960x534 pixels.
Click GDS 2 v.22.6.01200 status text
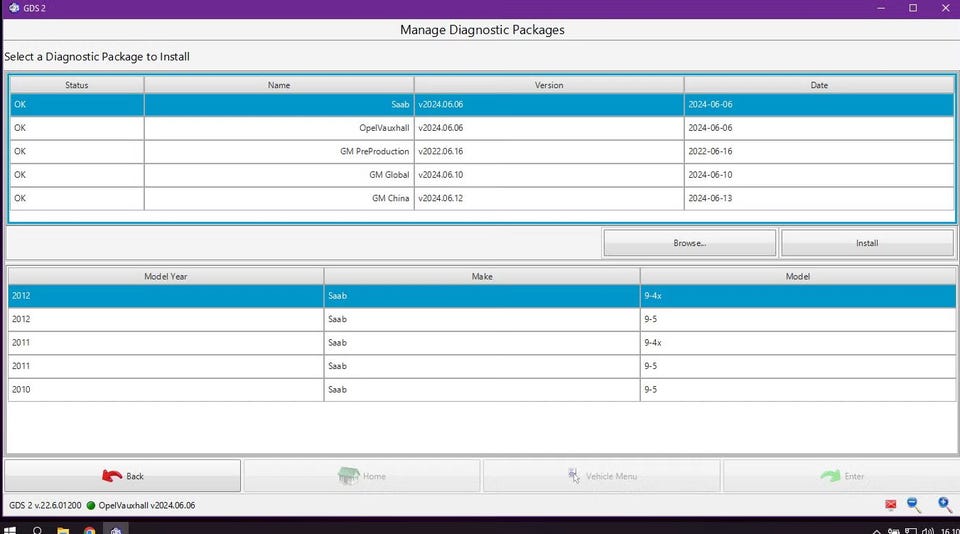click(45, 505)
